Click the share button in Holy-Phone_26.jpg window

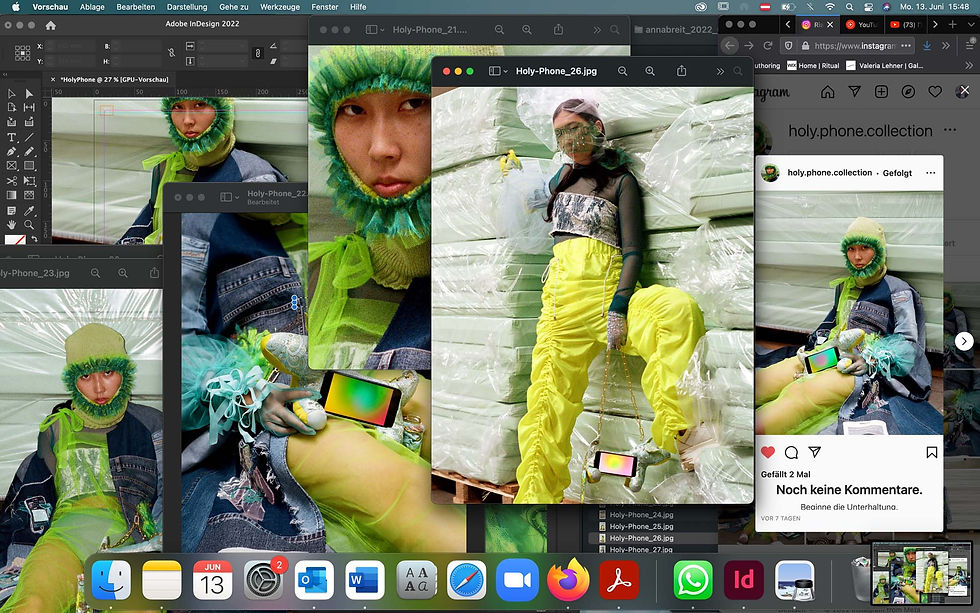pyautogui.click(x=681, y=71)
